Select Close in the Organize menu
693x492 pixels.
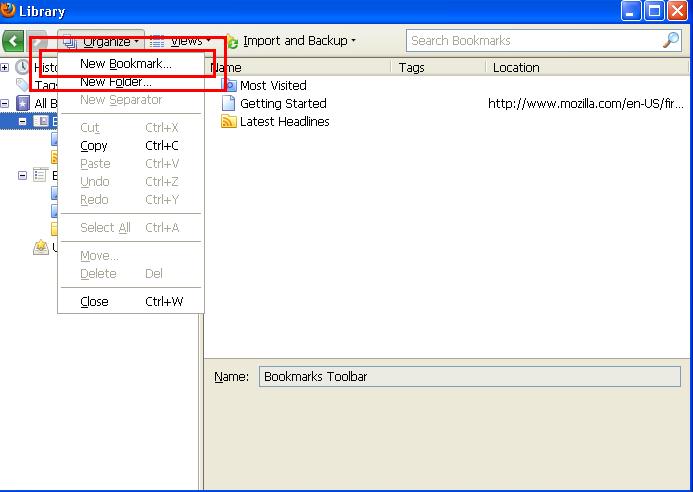(x=94, y=302)
